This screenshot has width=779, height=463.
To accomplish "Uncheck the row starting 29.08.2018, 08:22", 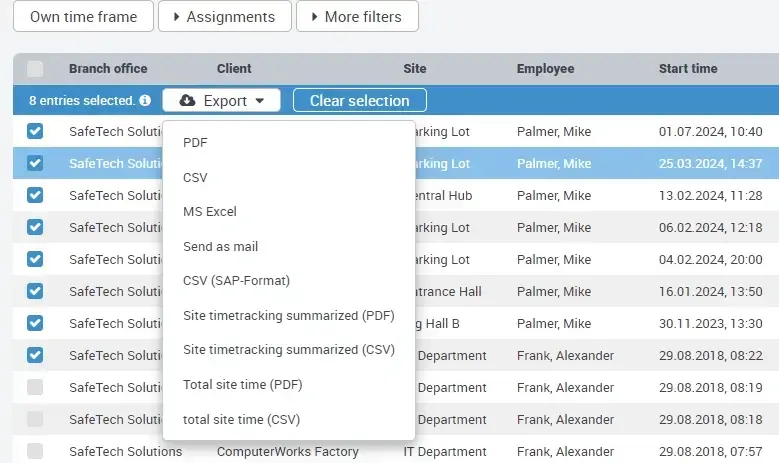I will pos(35,355).
